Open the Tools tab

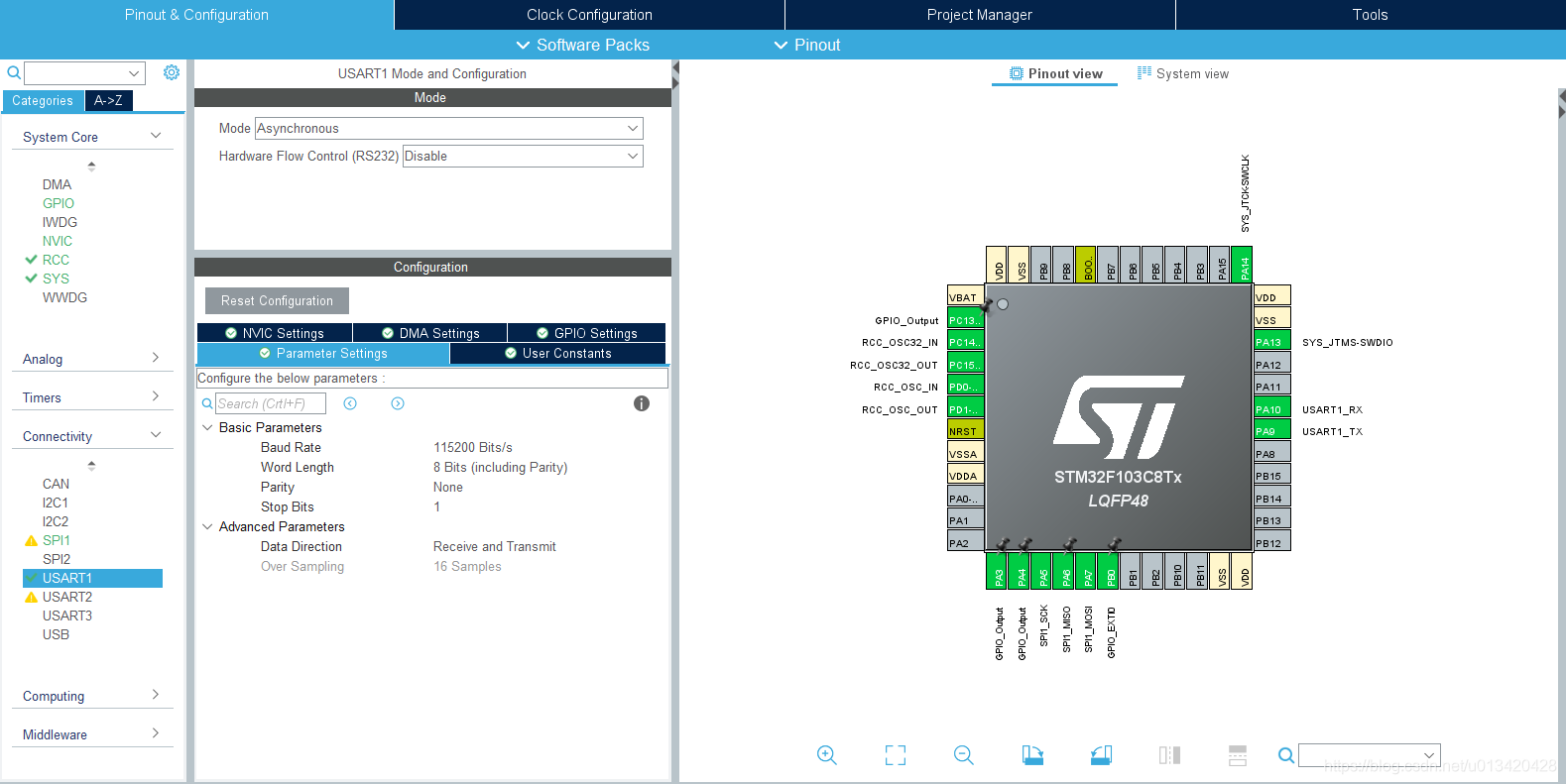tap(1370, 15)
